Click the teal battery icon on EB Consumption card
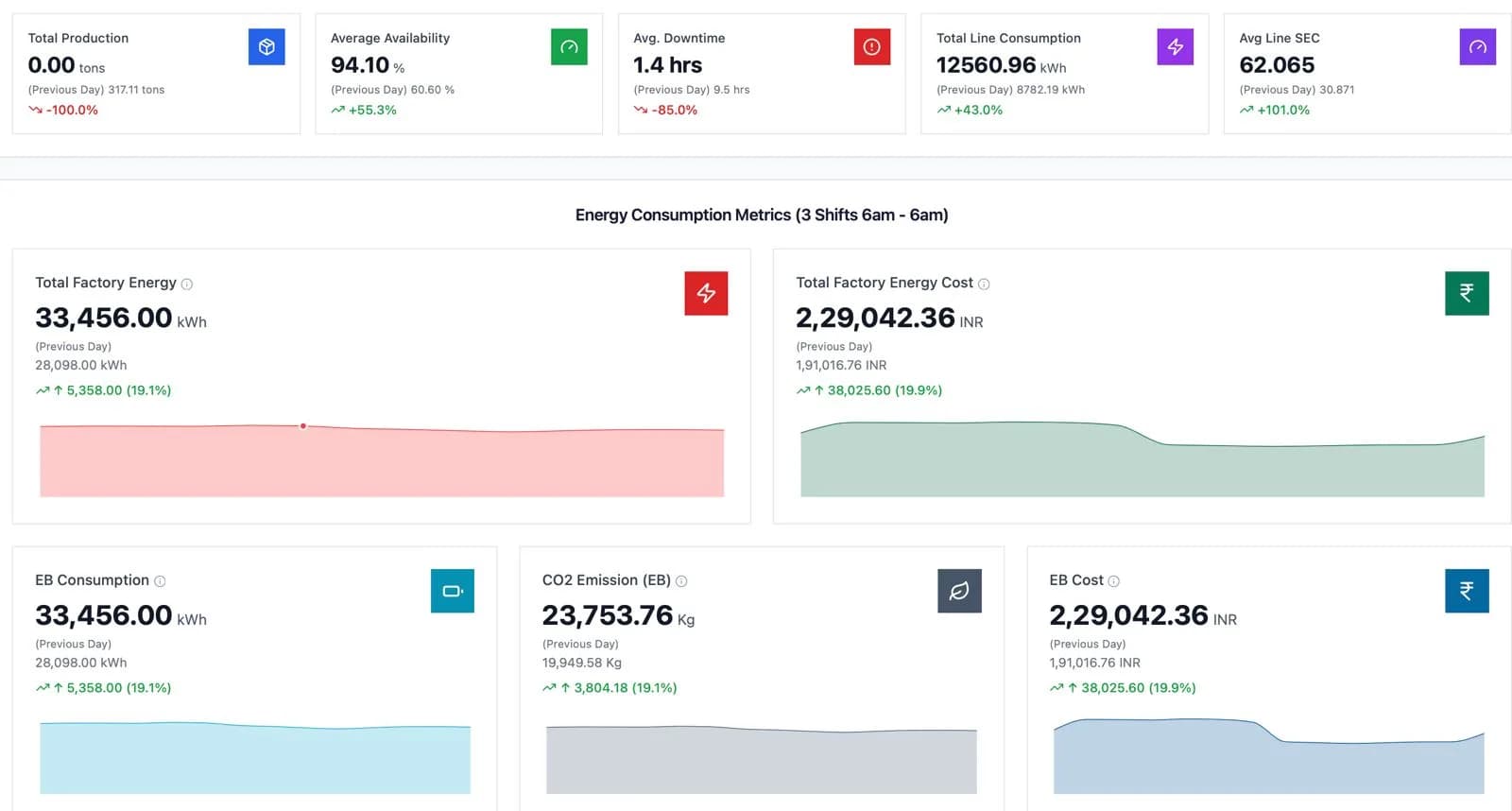Viewport: 1512px width, 811px height. [453, 591]
